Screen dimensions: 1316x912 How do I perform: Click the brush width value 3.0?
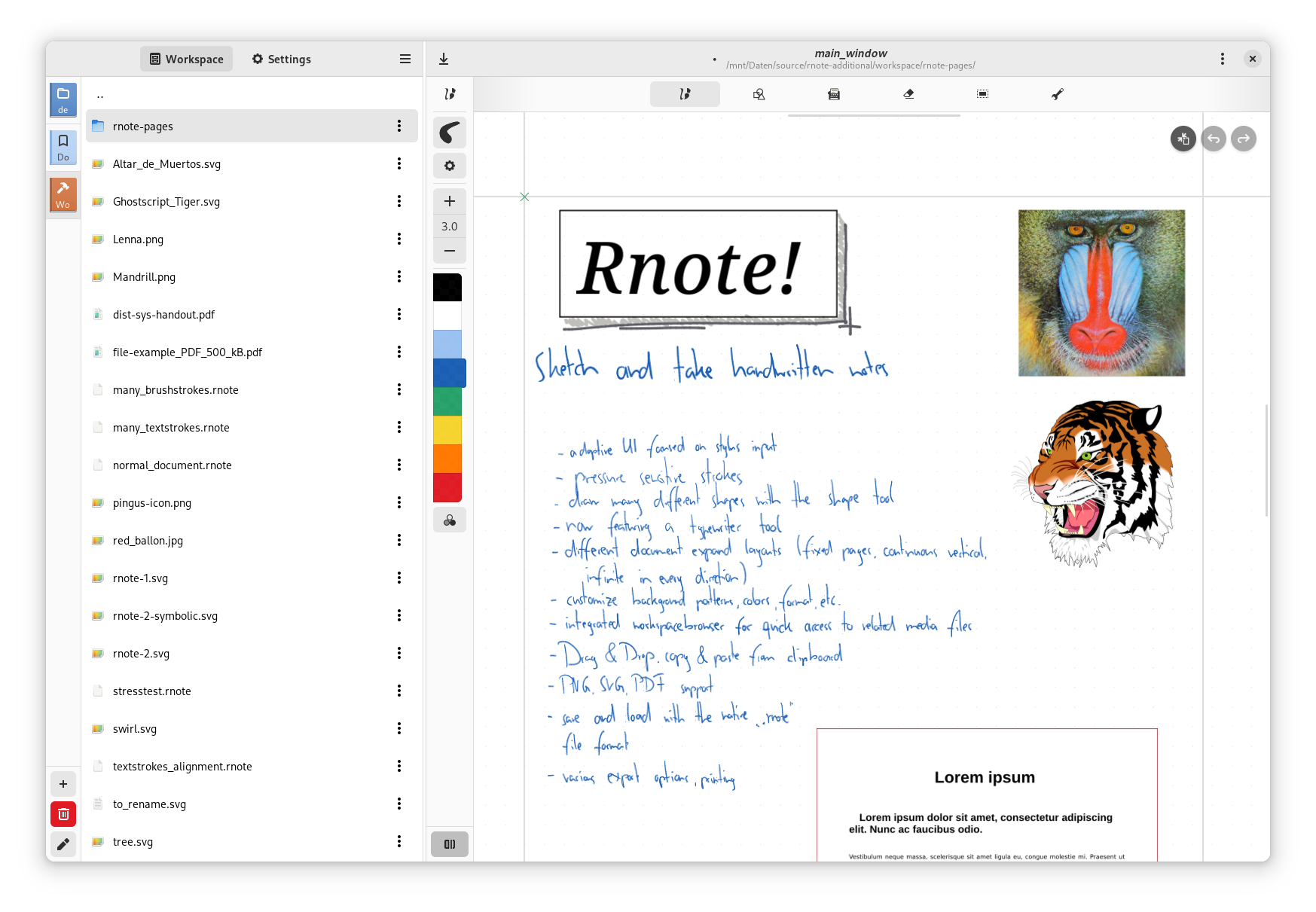click(450, 226)
